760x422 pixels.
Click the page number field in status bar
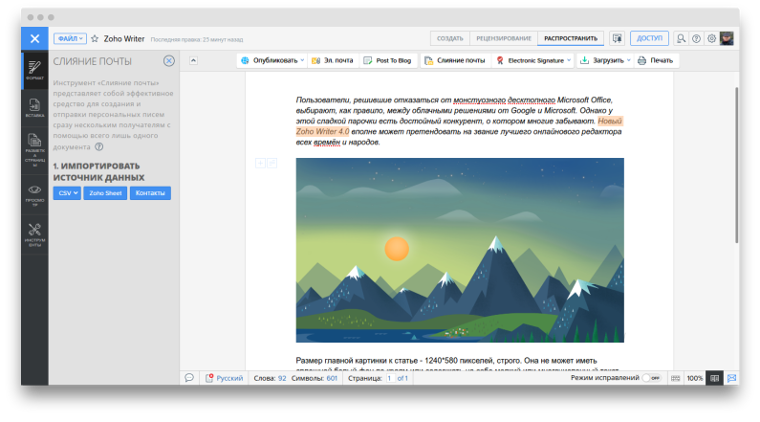coord(390,378)
